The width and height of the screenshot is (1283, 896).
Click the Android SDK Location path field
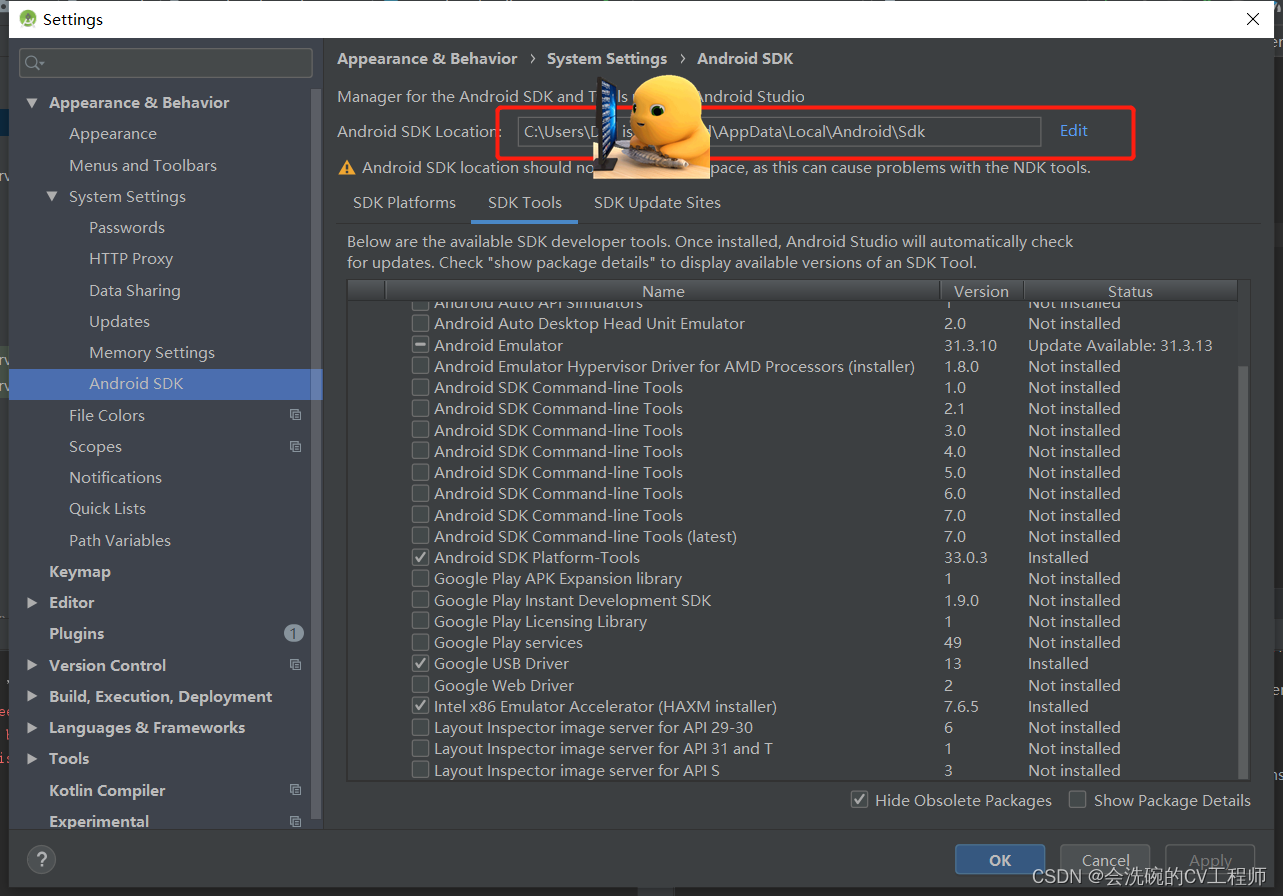click(779, 131)
